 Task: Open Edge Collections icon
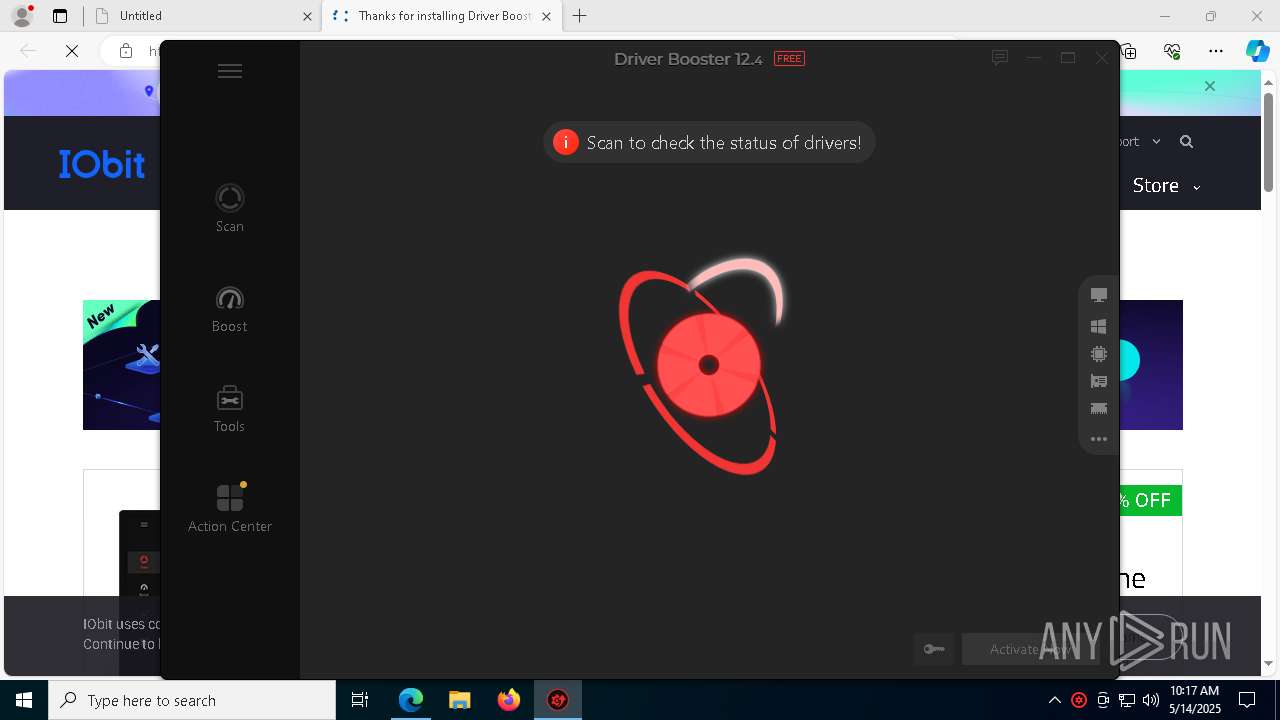(x=1129, y=51)
